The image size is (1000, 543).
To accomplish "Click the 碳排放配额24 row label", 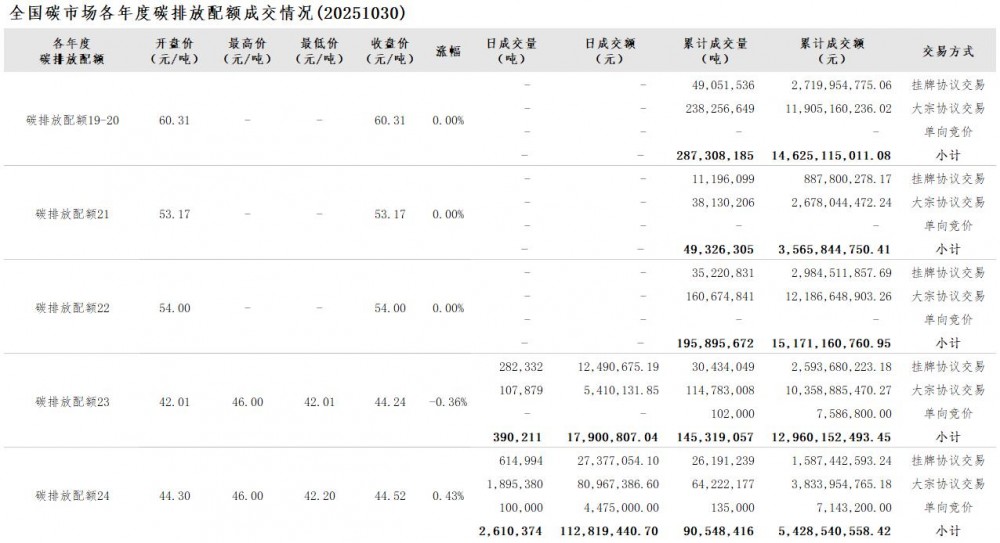I will pos(72,496).
